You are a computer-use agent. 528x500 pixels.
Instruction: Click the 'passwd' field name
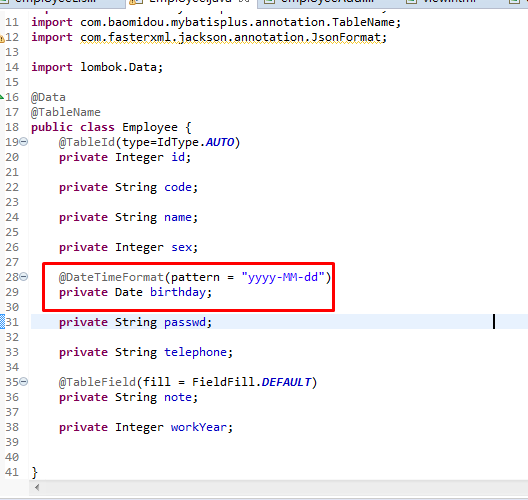coord(185,323)
